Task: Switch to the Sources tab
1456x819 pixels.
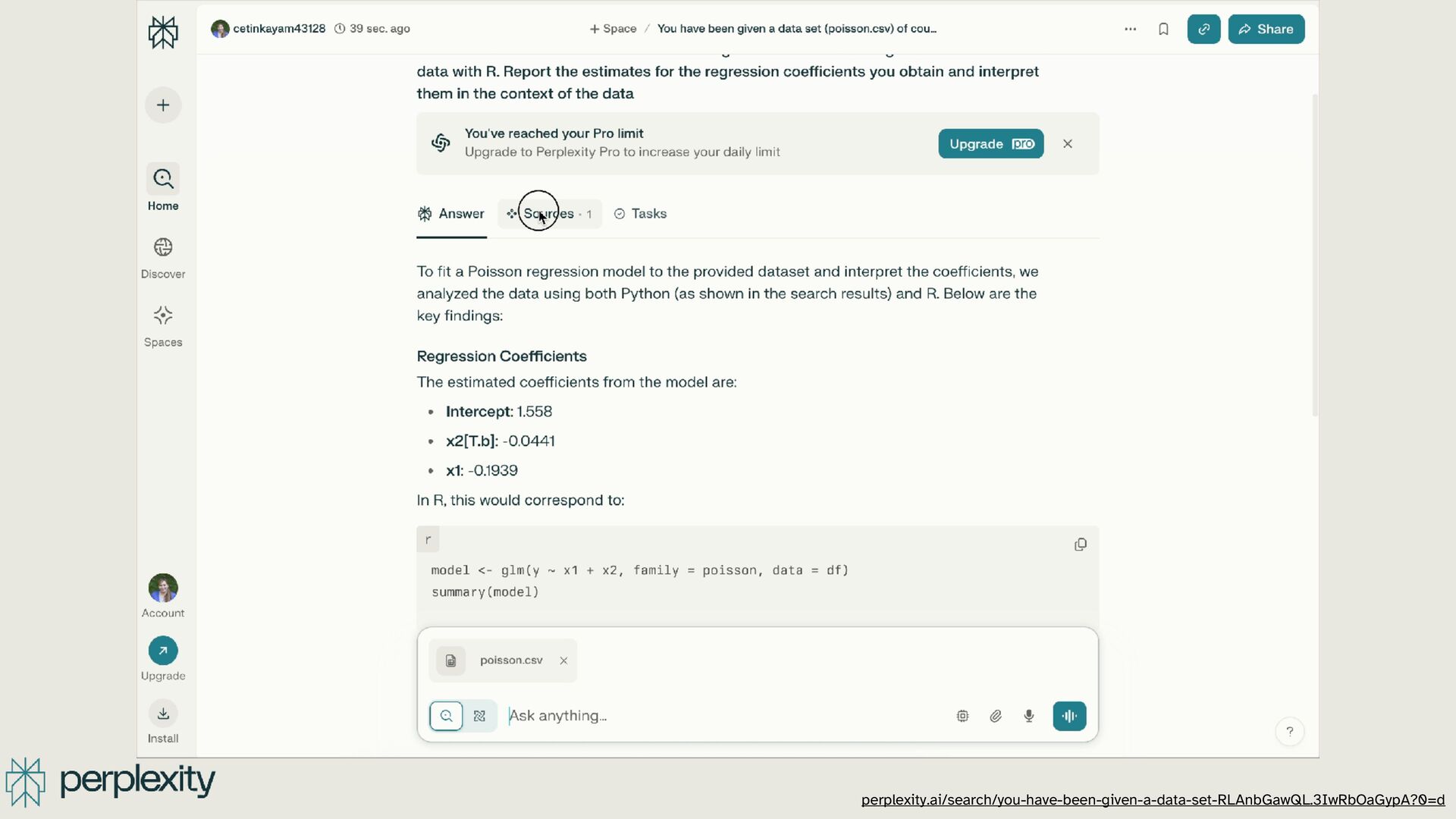Action: click(x=549, y=214)
